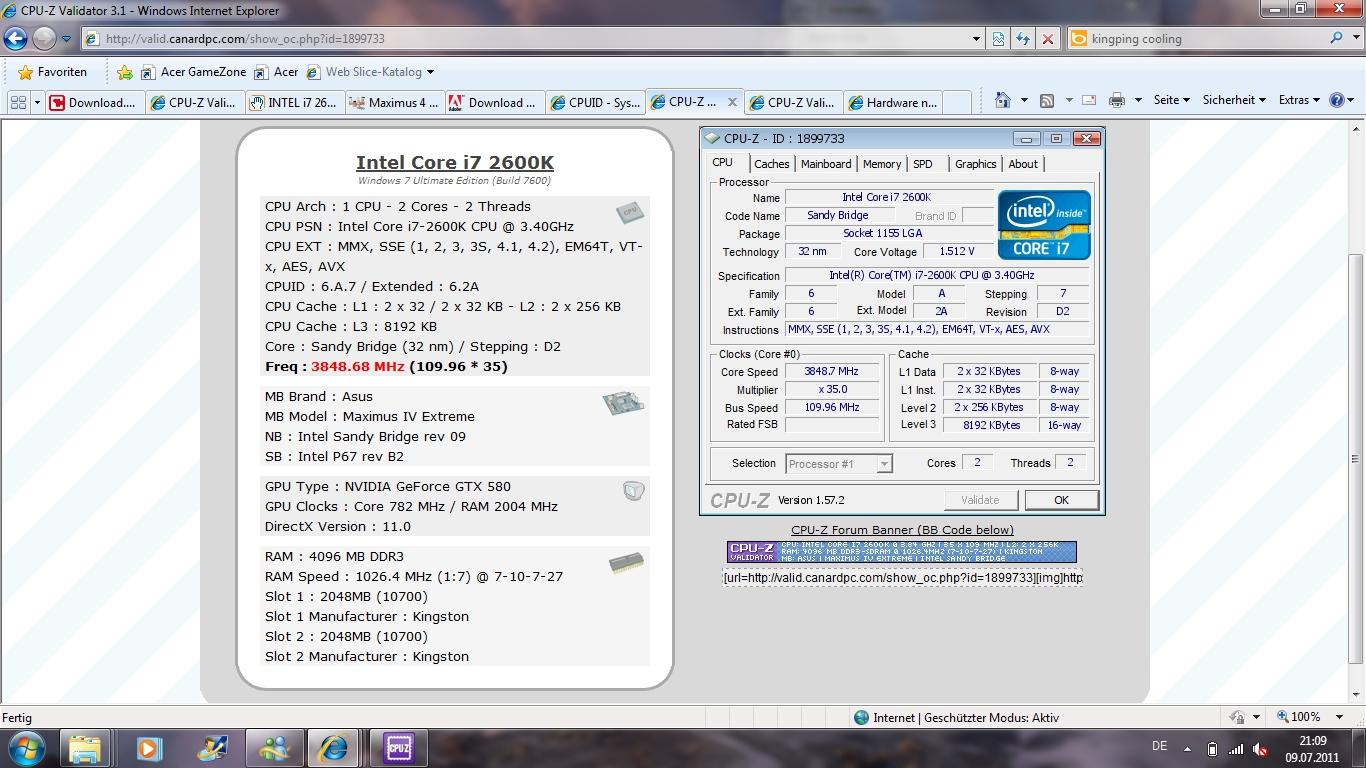Select the About tab in CPU-Z
This screenshot has height=768, width=1366.
pos(1023,164)
